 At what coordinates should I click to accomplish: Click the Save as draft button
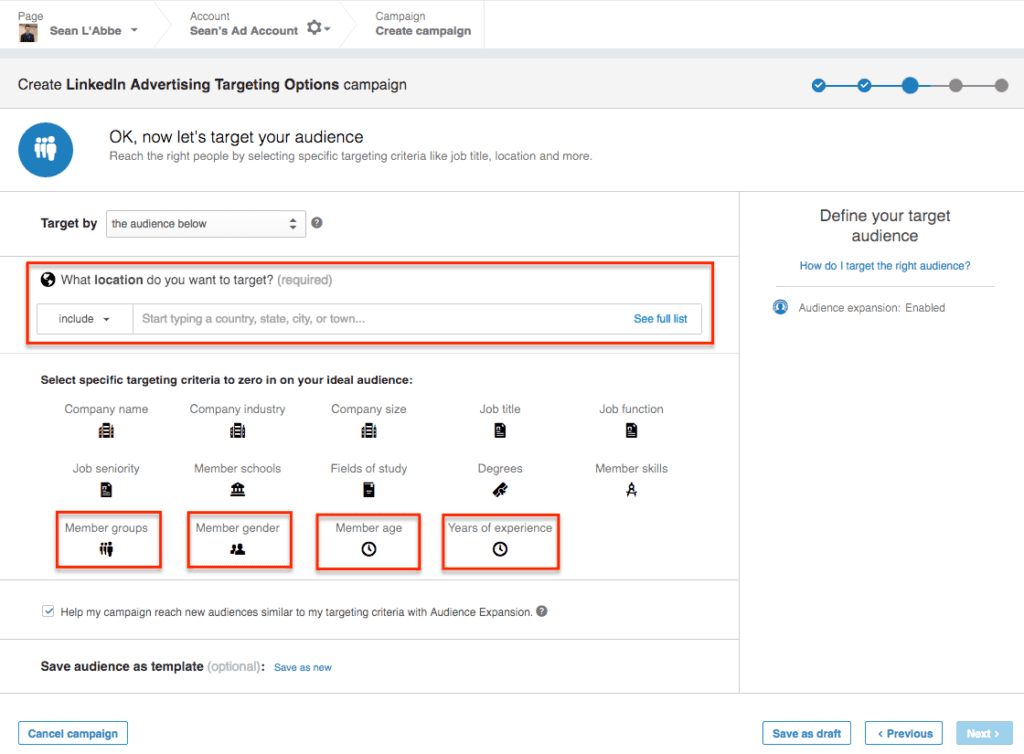click(x=806, y=732)
